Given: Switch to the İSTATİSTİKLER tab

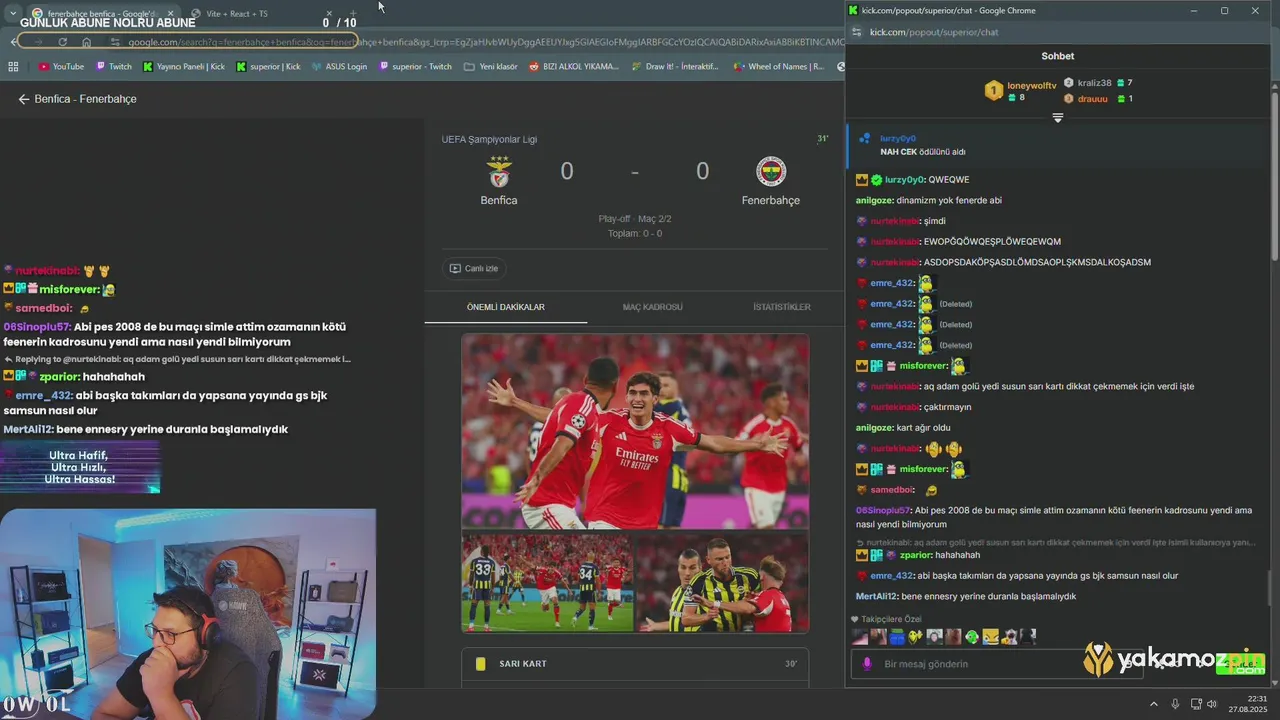Looking at the screenshot, I should (x=782, y=307).
